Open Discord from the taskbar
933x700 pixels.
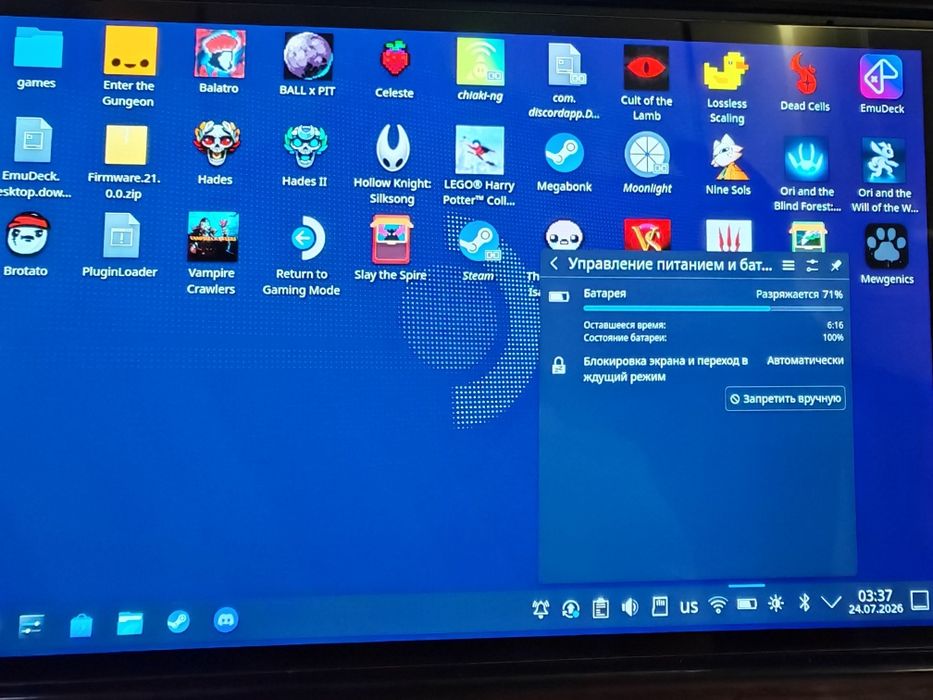click(x=226, y=620)
